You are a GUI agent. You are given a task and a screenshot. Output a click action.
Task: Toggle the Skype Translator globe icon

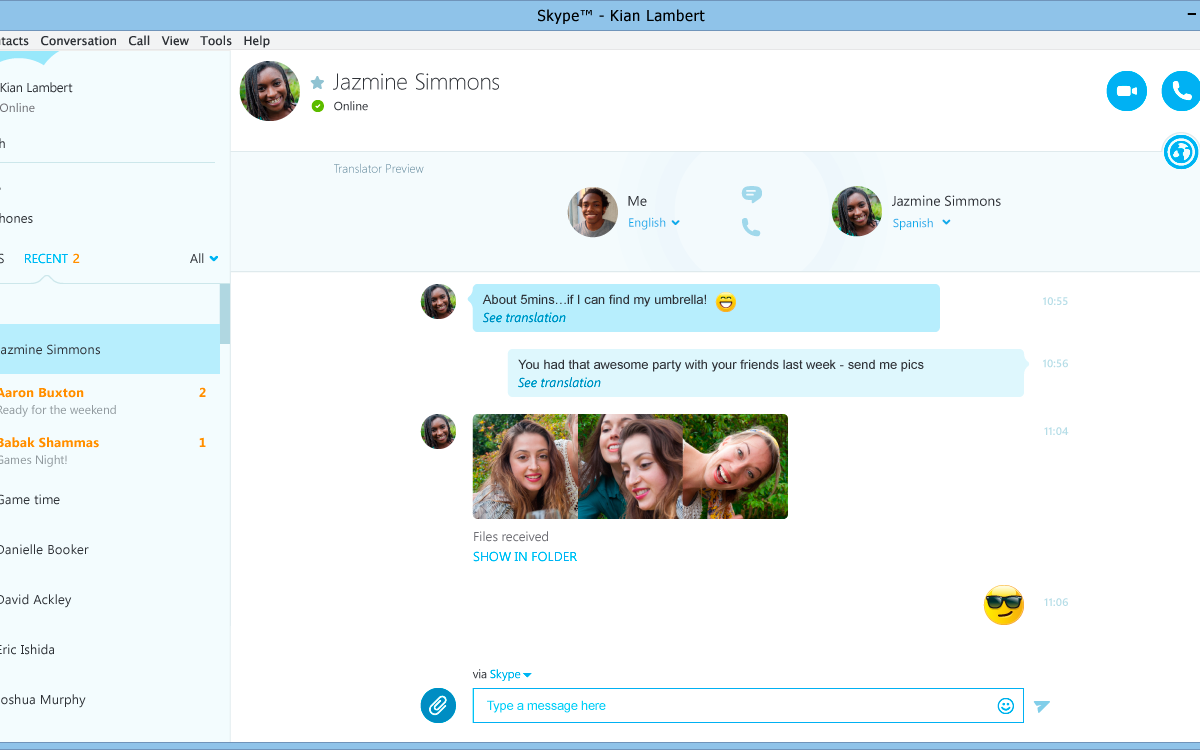[1181, 152]
